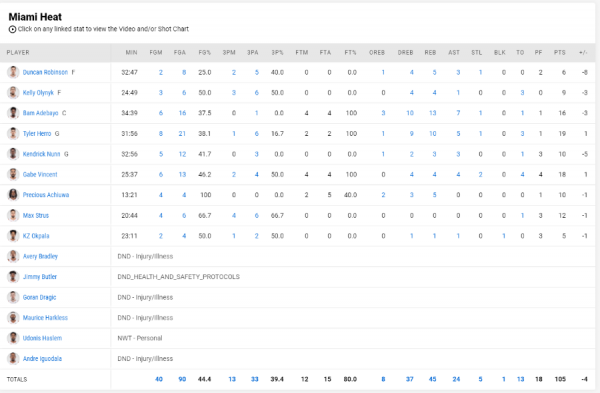
Task: Open team total 90 field goal attempts
Action: click(x=182, y=379)
